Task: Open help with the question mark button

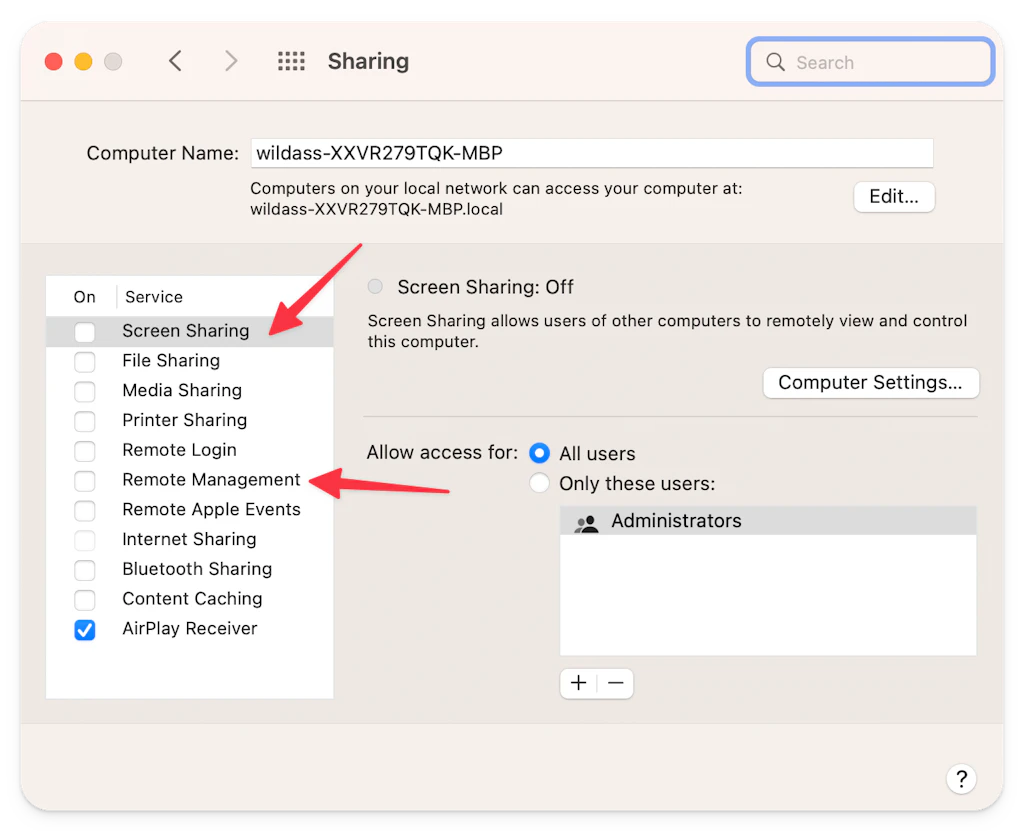Action: click(961, 779)
